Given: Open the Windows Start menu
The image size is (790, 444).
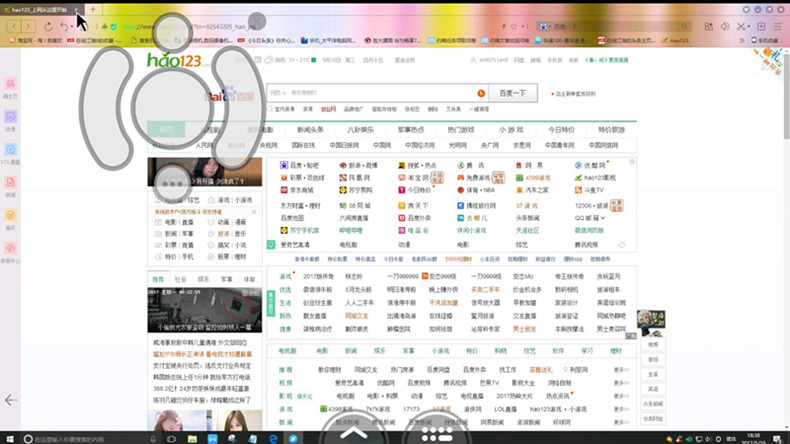Looking at the screenshot, I should click(x=9, y=437).
